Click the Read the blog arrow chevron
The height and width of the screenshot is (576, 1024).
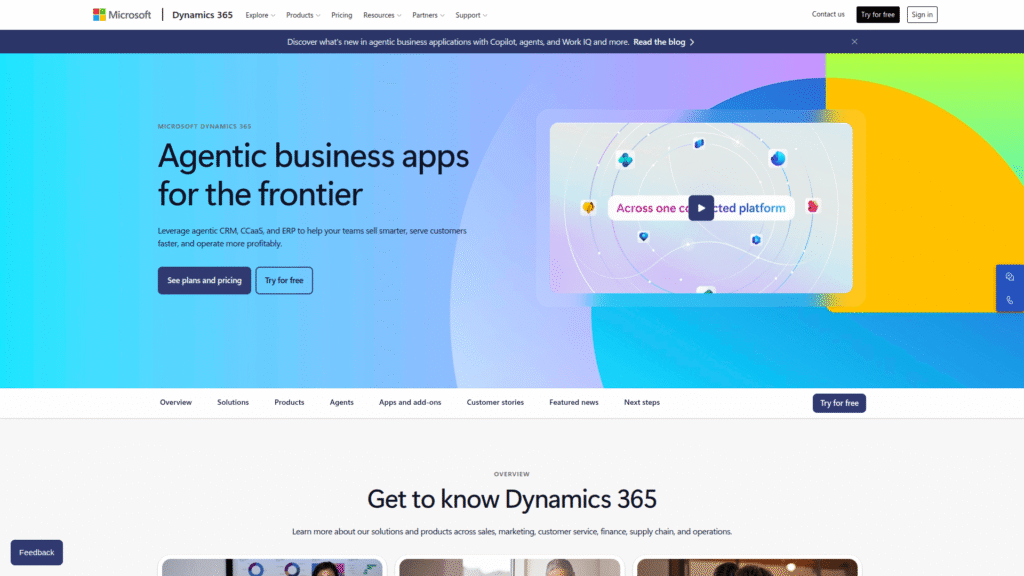692,42
